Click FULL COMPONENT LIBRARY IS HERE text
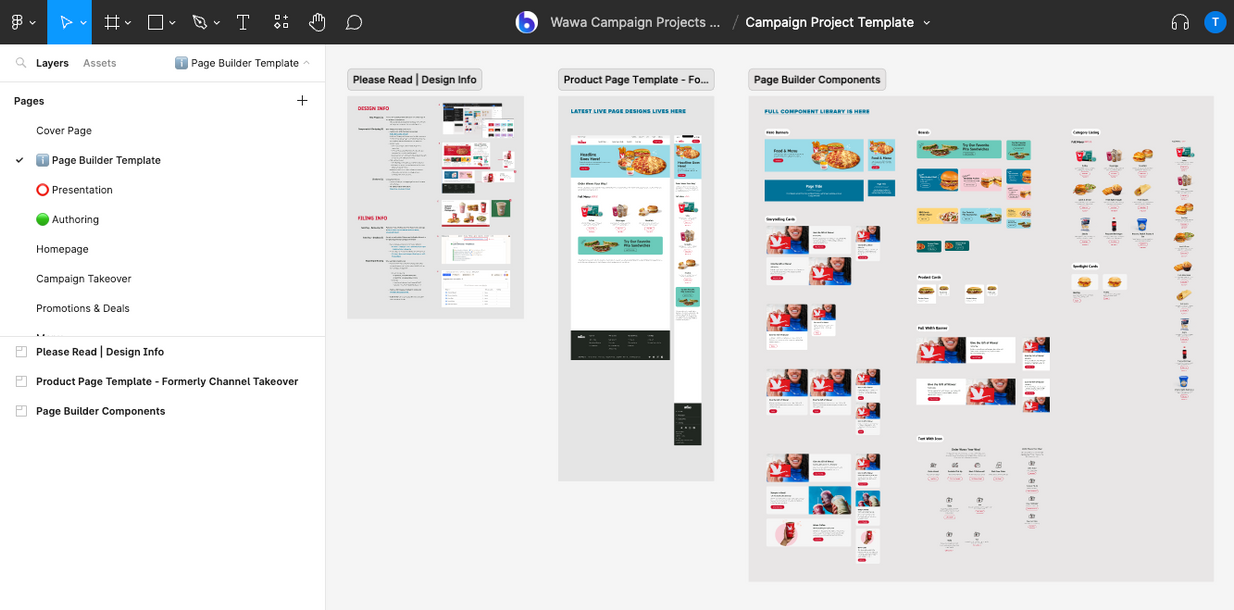Image resolution: width=1234 pixels, height=610 pixels. coord(817,112)
